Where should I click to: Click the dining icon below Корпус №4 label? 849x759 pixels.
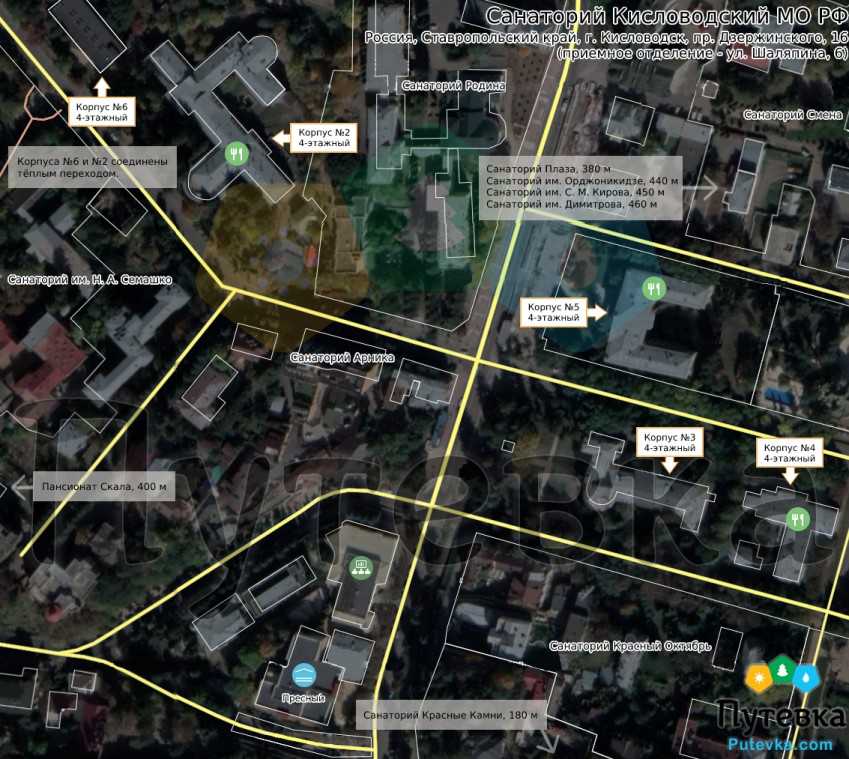coord(798,518)
